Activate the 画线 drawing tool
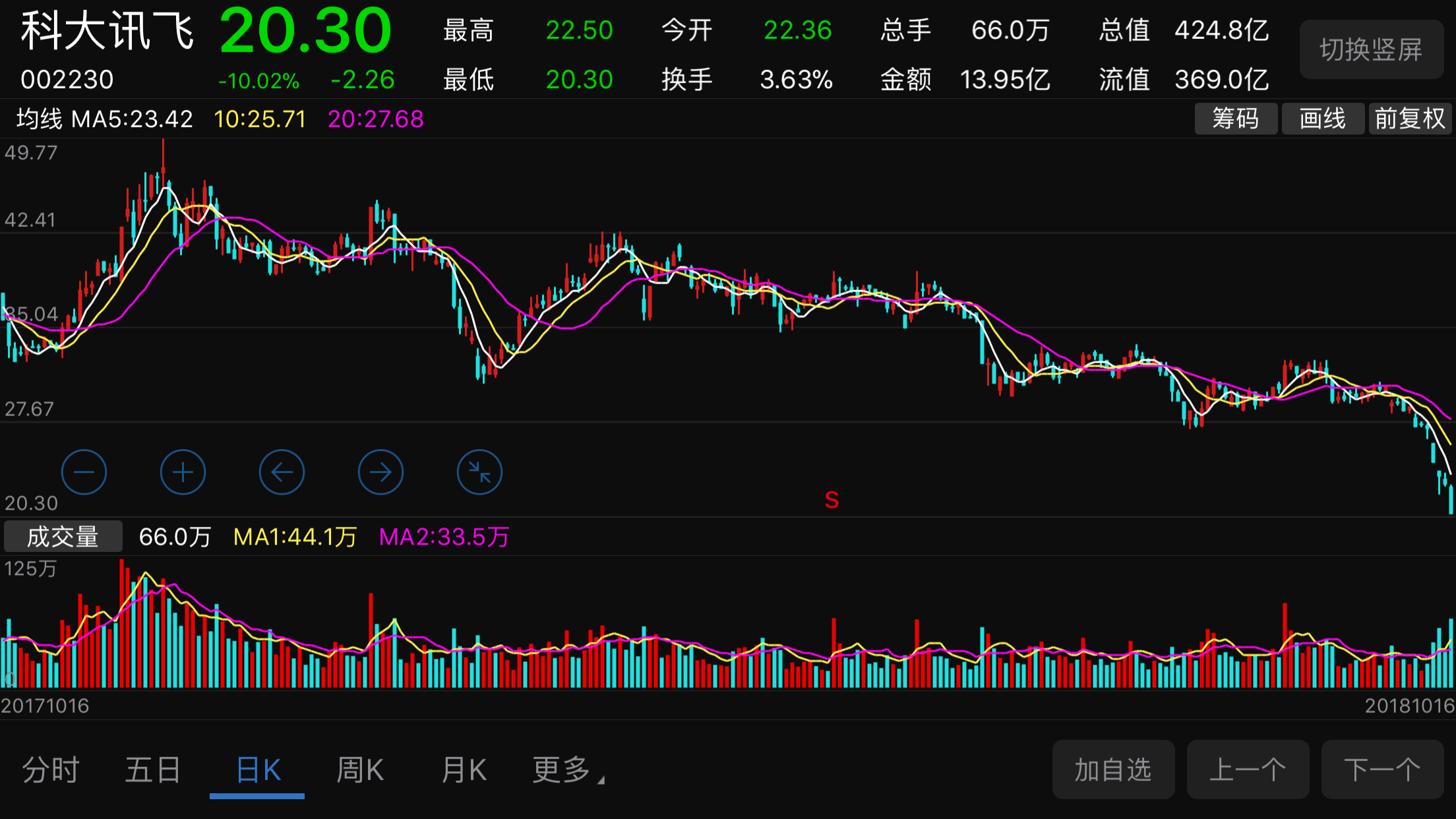Image resolution: width=1456 pixels, height=819 pixels. pyautogui.click(x=1323, y=119)
